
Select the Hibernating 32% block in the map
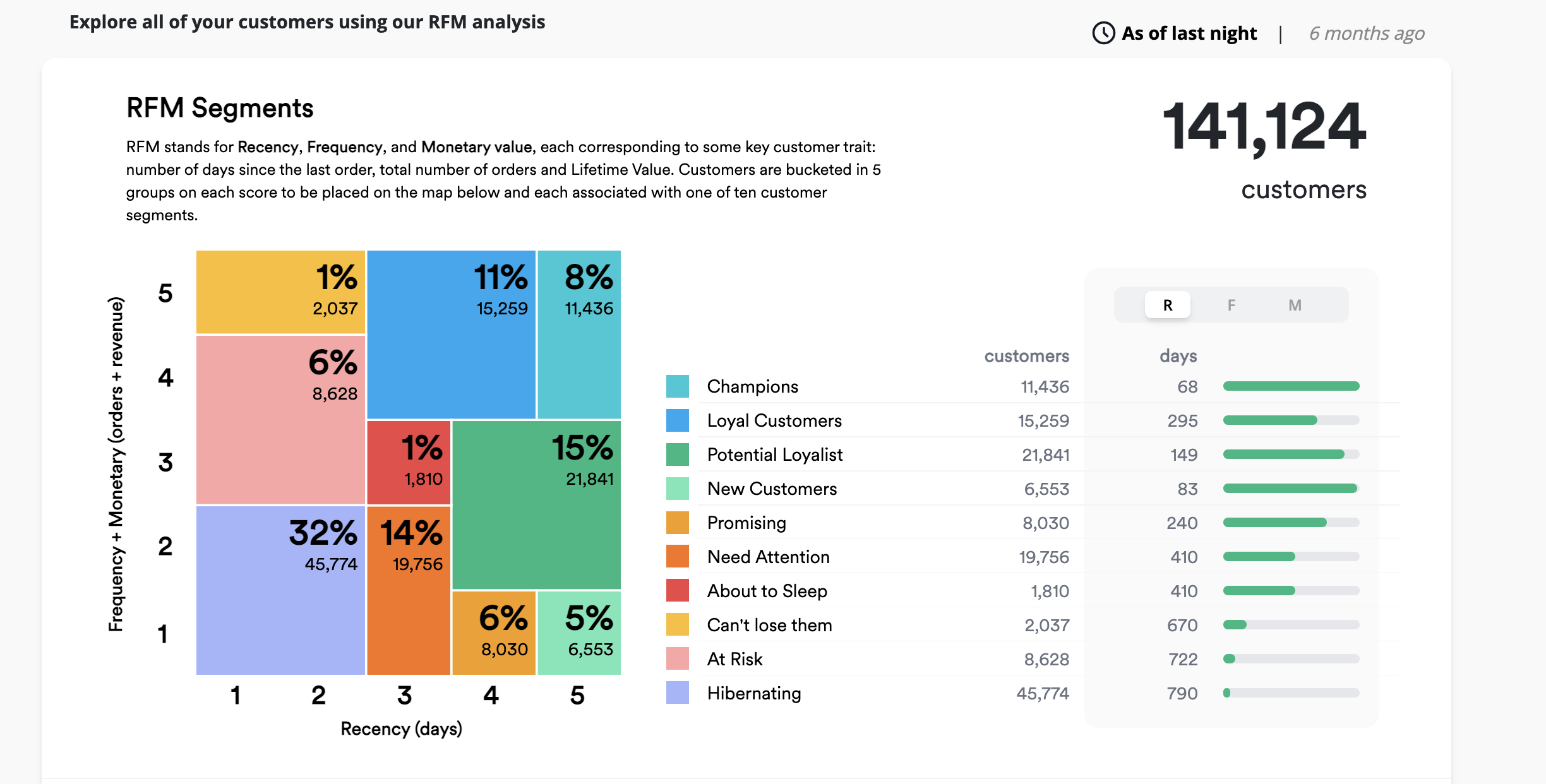coord(280,590)
